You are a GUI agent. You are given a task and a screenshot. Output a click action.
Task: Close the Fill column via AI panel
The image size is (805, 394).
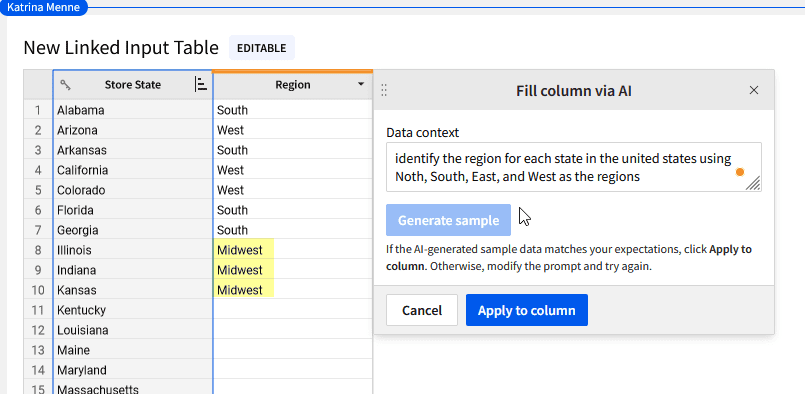pos(754,90)
